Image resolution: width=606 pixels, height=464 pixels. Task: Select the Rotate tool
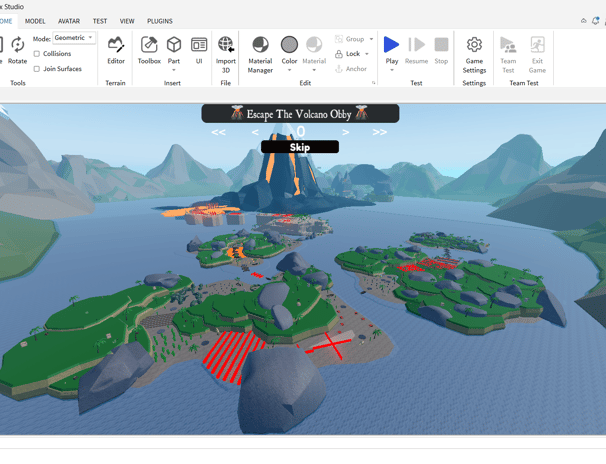[x=17, y=50]
